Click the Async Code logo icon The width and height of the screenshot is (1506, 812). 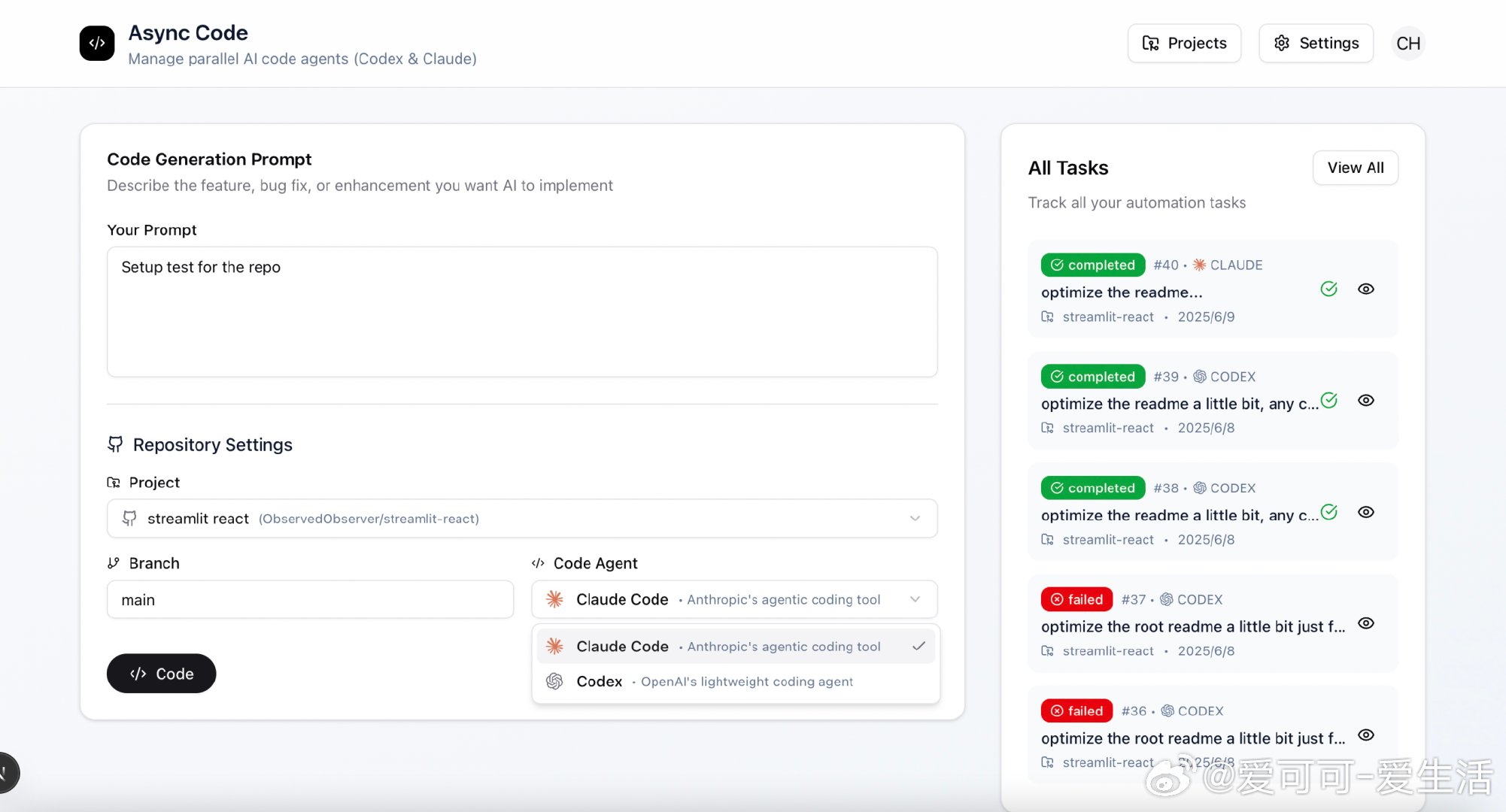pyautogui.click(x=97, y=43)
